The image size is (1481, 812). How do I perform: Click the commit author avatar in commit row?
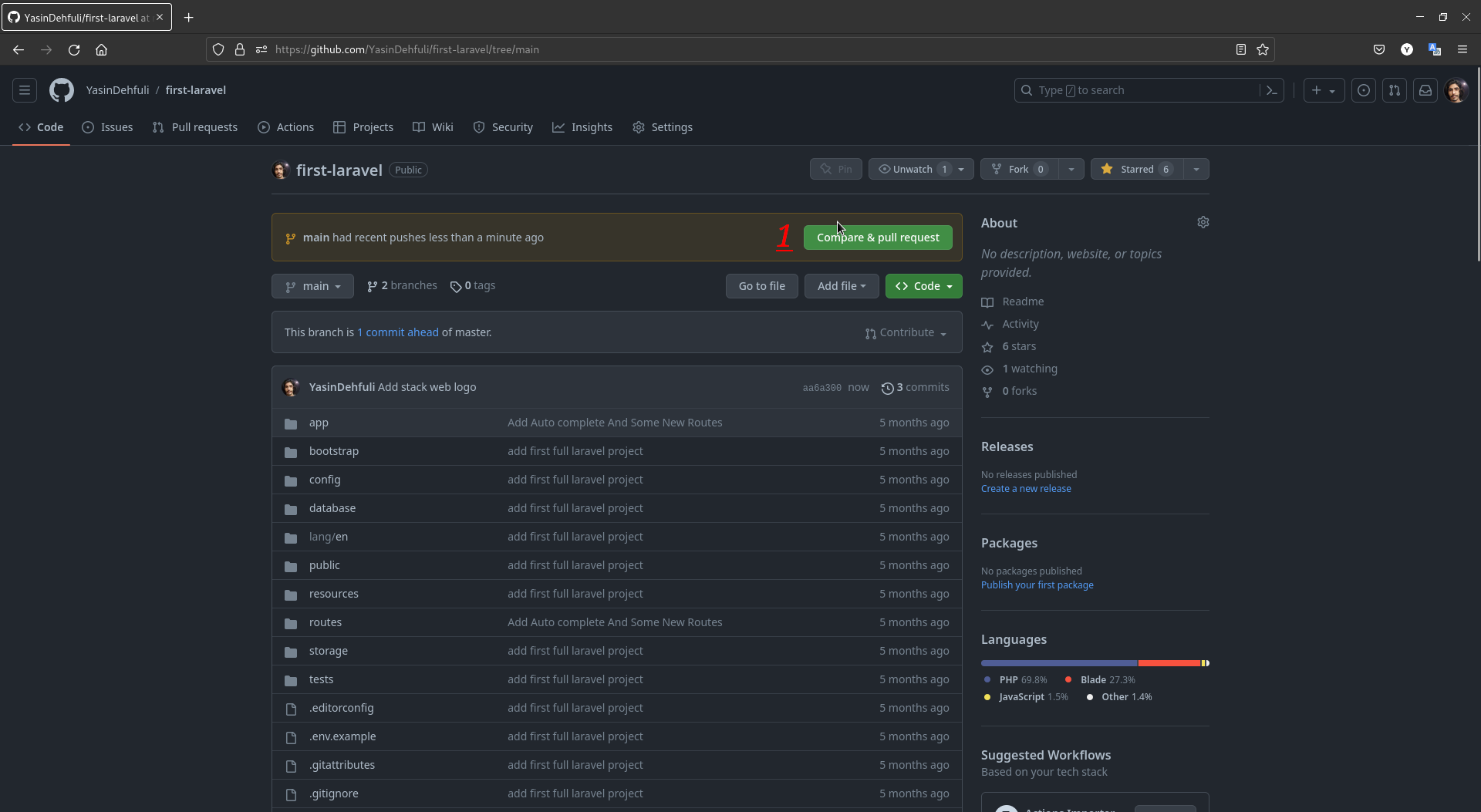coord(291,387)
